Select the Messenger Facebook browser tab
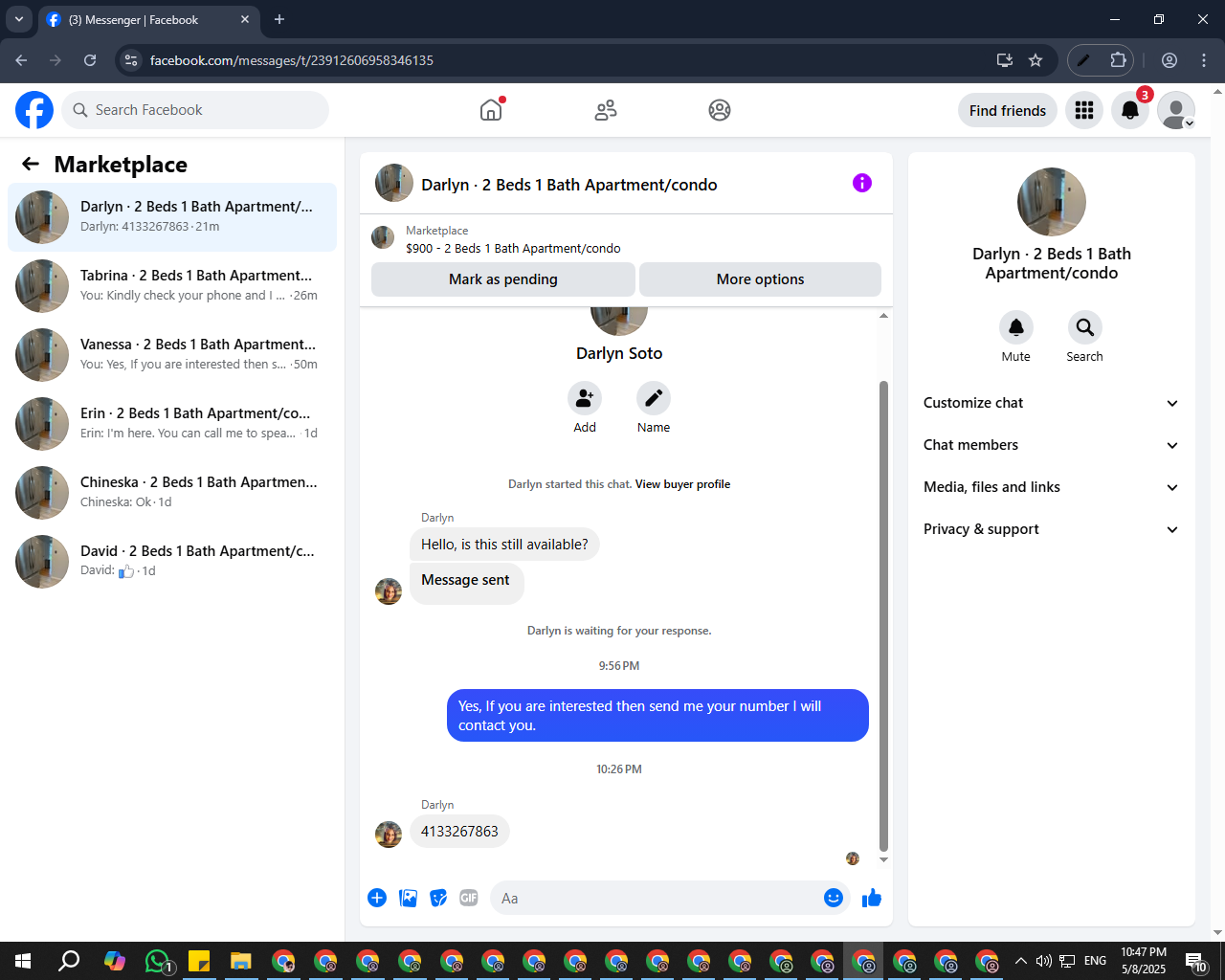This screenshot has height=980, width=1225. pos(147,19)
